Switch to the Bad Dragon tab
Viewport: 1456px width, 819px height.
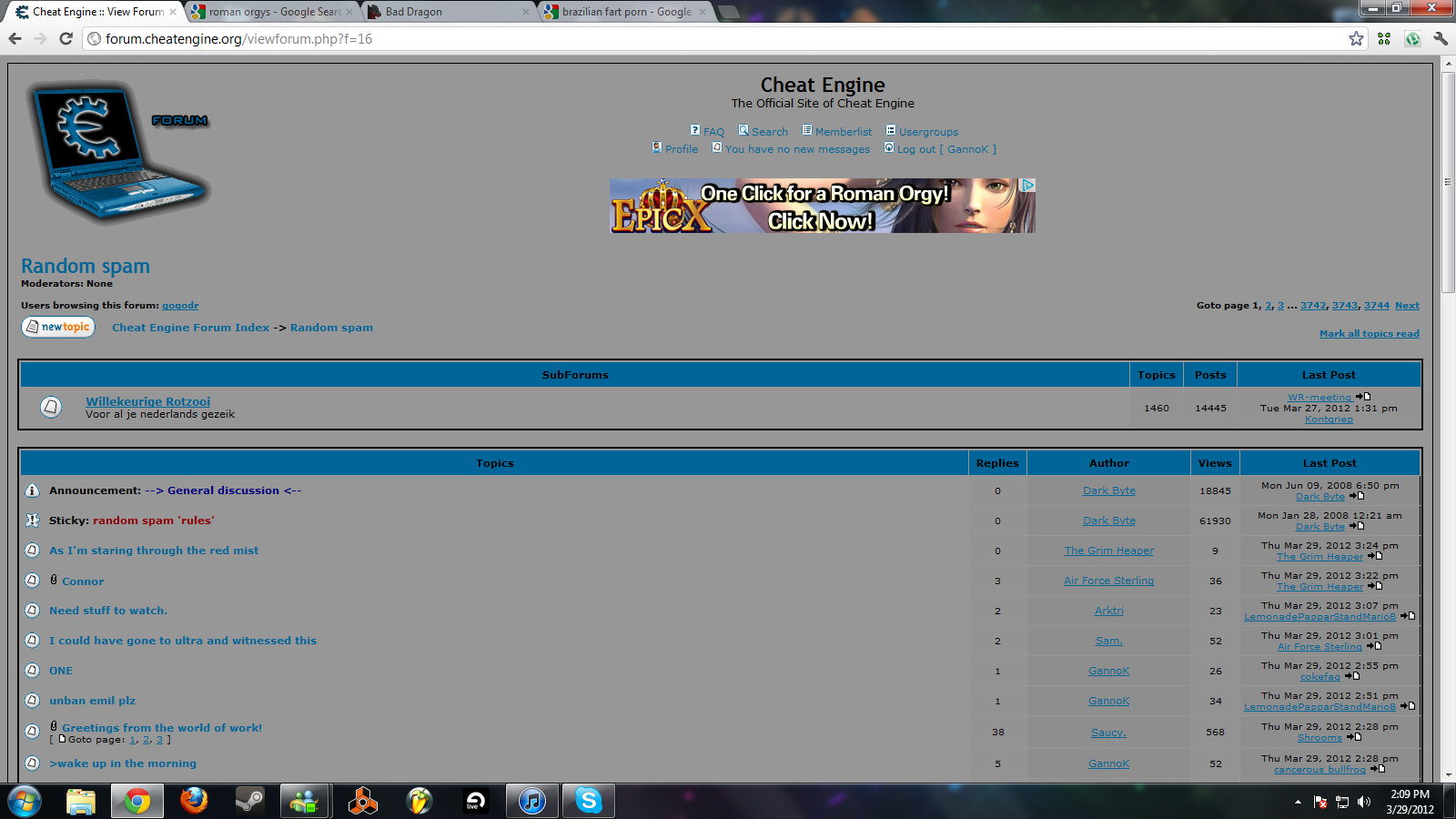(449, 12)
